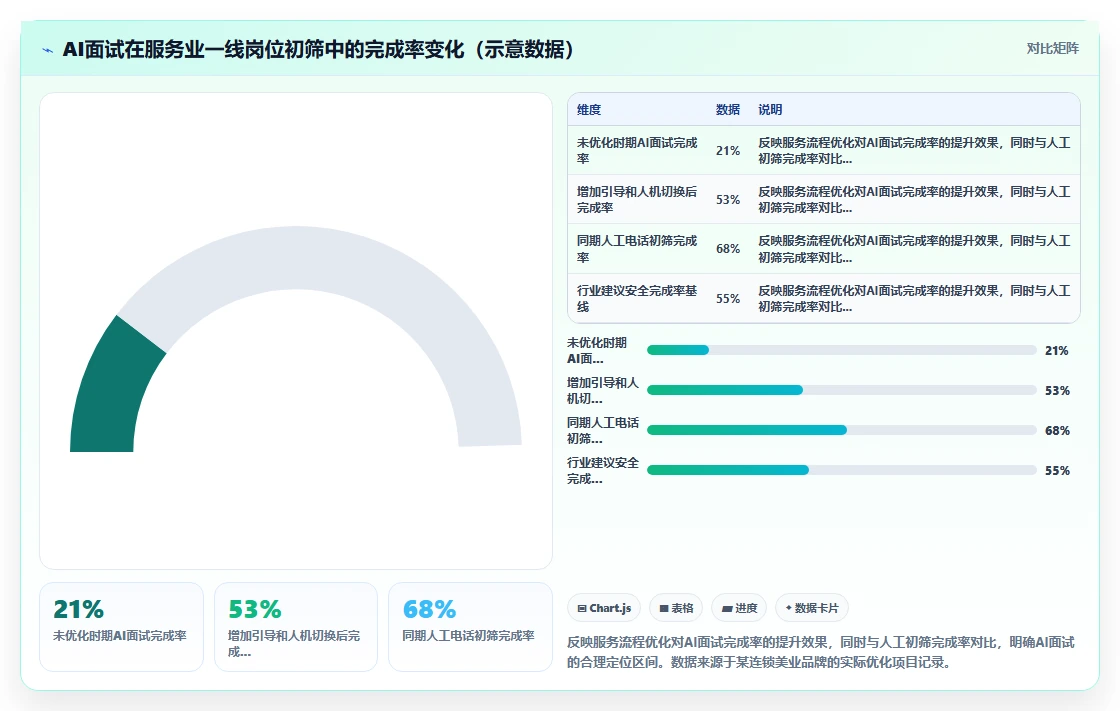Click the 55% value in the table
The width and height of the screenshot is (1120, 711).
(x=728, y=299)
